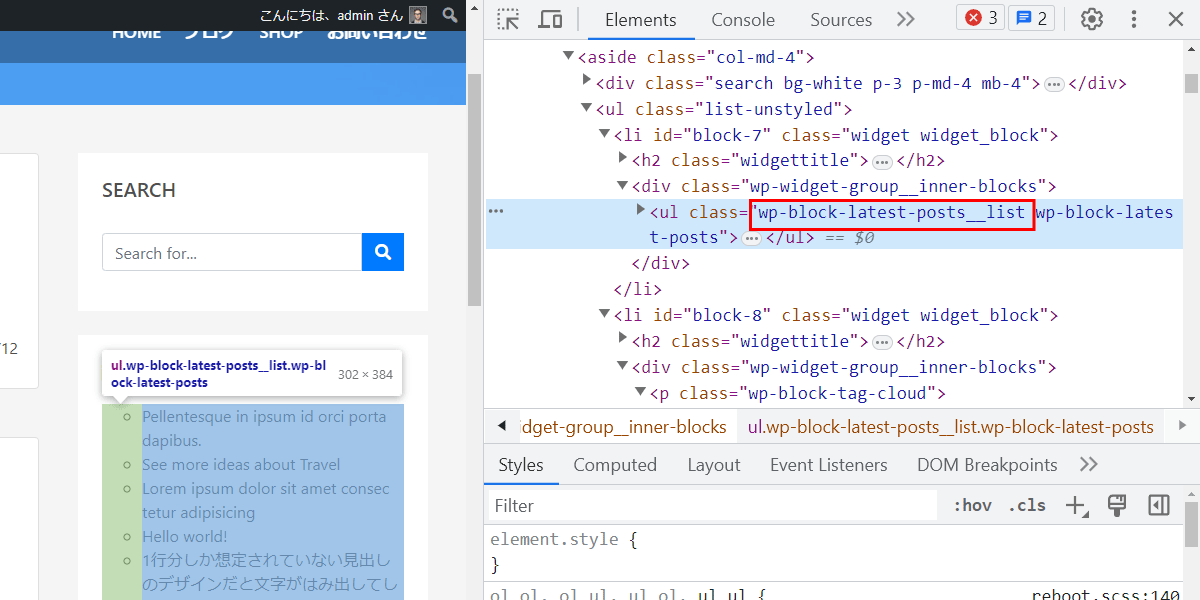Close the DevTools panel
The width and height of the screenshot is (1200, 600).
tap(1176, 19)
